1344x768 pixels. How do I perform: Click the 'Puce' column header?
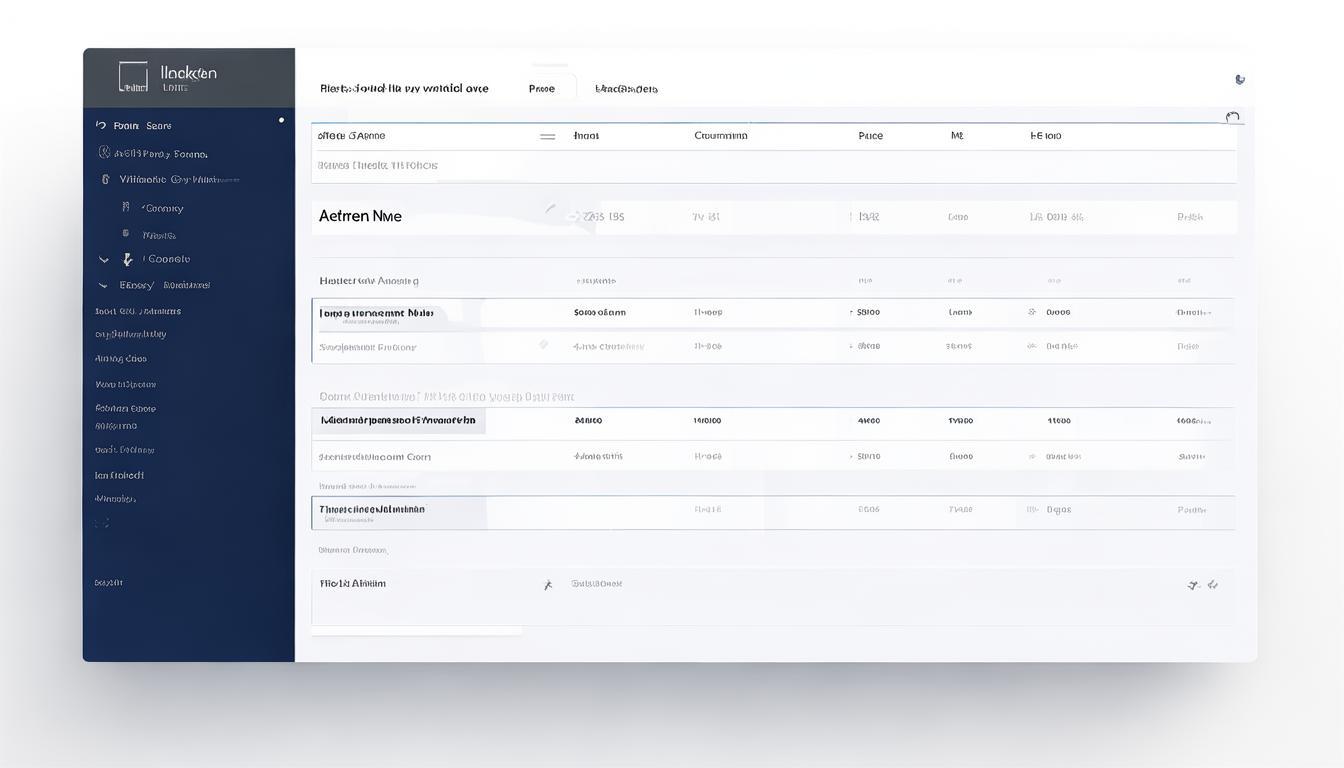tap(871, 136)
